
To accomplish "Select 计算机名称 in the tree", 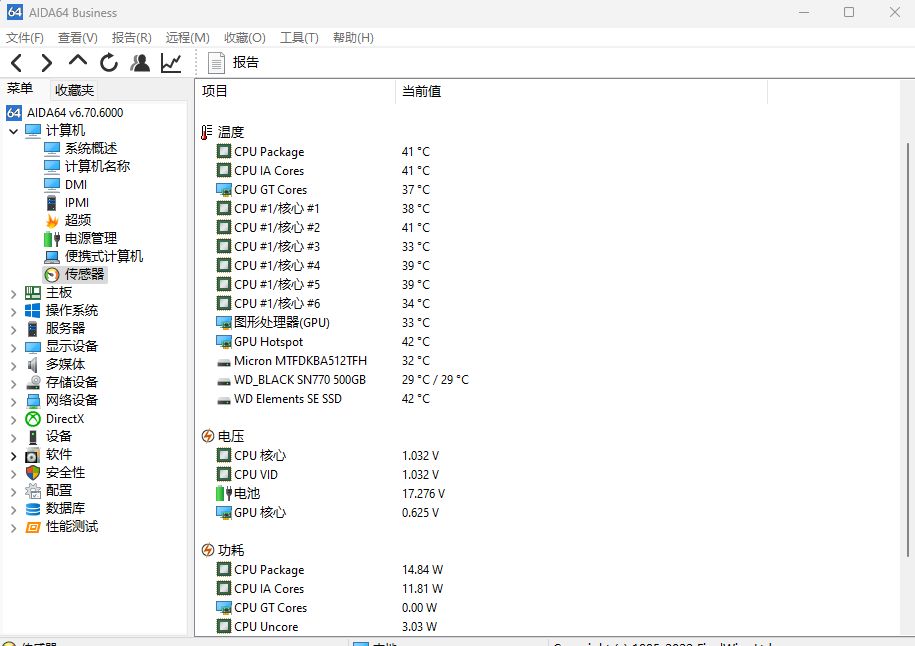I will tap(97, 166).
